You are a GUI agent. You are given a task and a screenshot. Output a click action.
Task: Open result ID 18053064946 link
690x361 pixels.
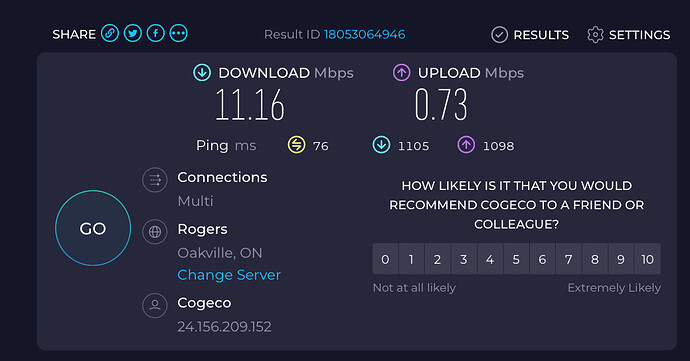pyautogui.click(x=364, y=34)
